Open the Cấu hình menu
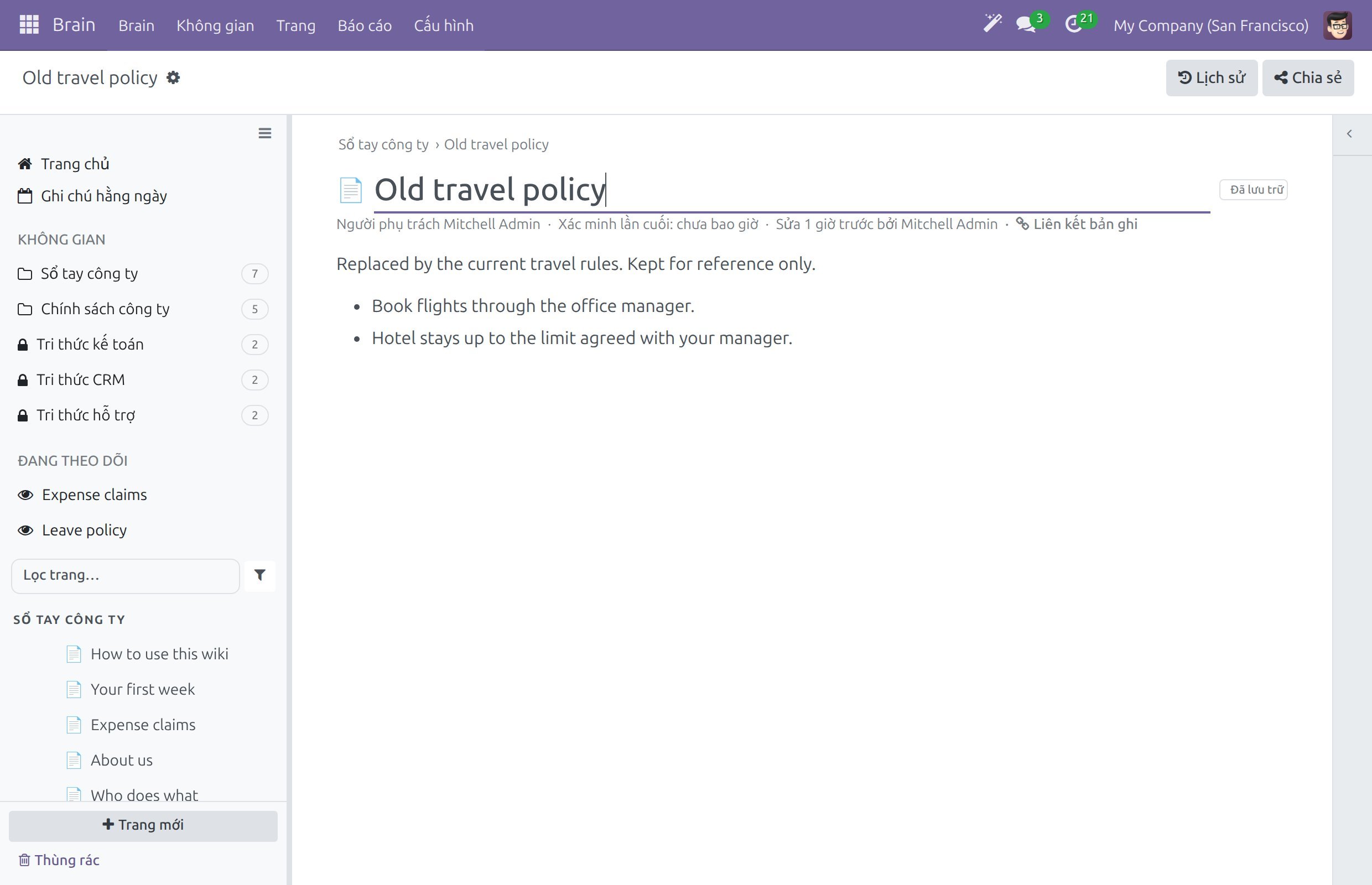Viewport: 1372px width, 885px height. coord(443,25)
